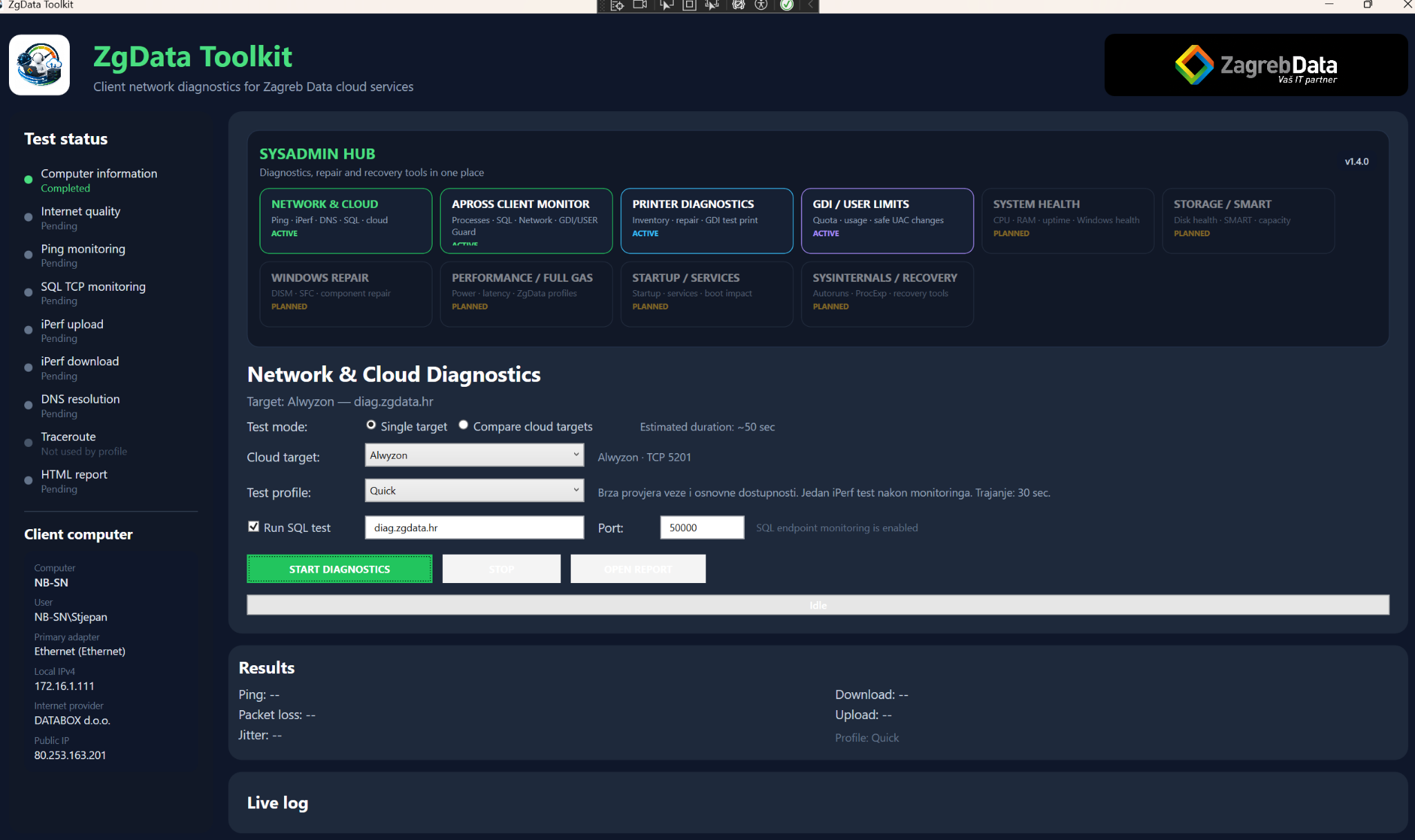The height and width of the screenshot is (840, 1415).
Task: Click the public IP value 80.253.163.201
Action: pyautogui.click(x=70, y=755)
